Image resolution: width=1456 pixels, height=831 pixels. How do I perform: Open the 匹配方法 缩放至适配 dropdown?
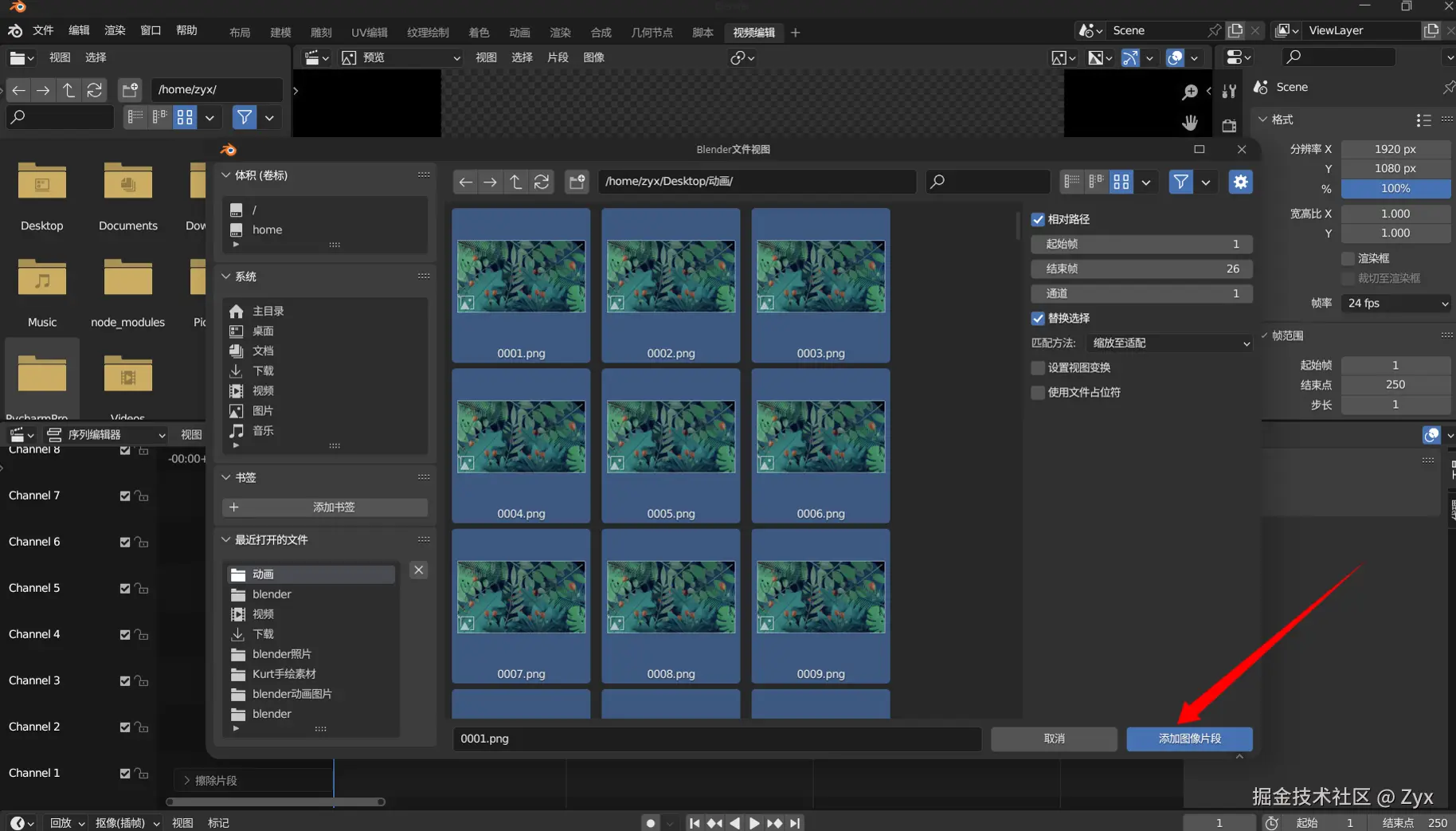point(1168,343)
